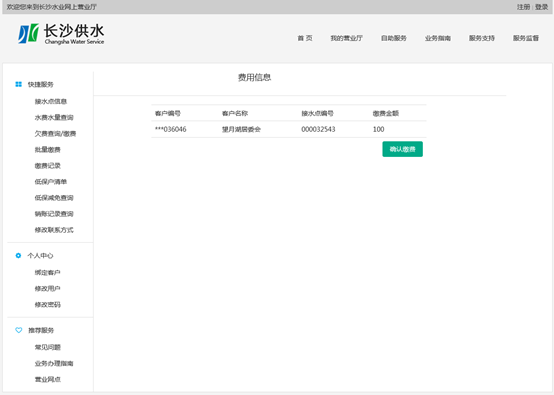Image resolution: width=554 pixels, height=395 pixels.
Task: Click the 快捷服务 grid icon
Action: 18,84
